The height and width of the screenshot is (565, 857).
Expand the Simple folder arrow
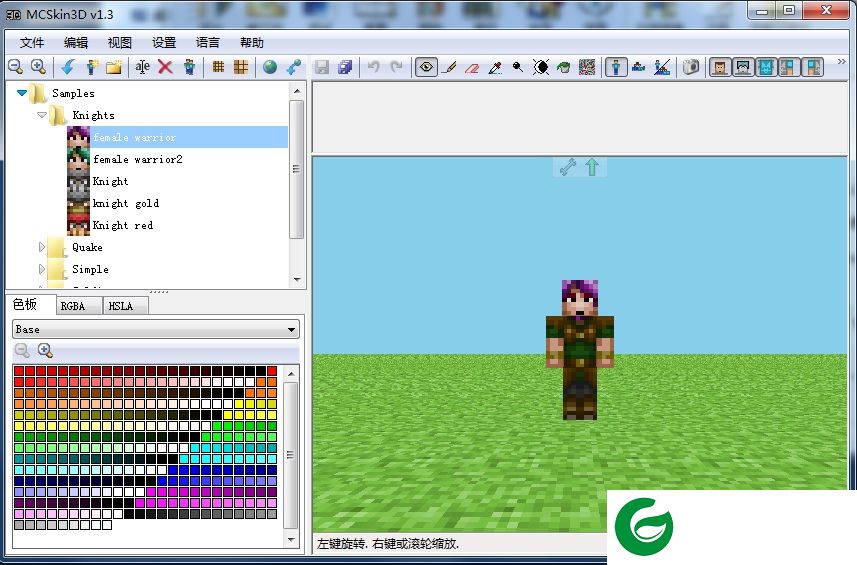42,269
